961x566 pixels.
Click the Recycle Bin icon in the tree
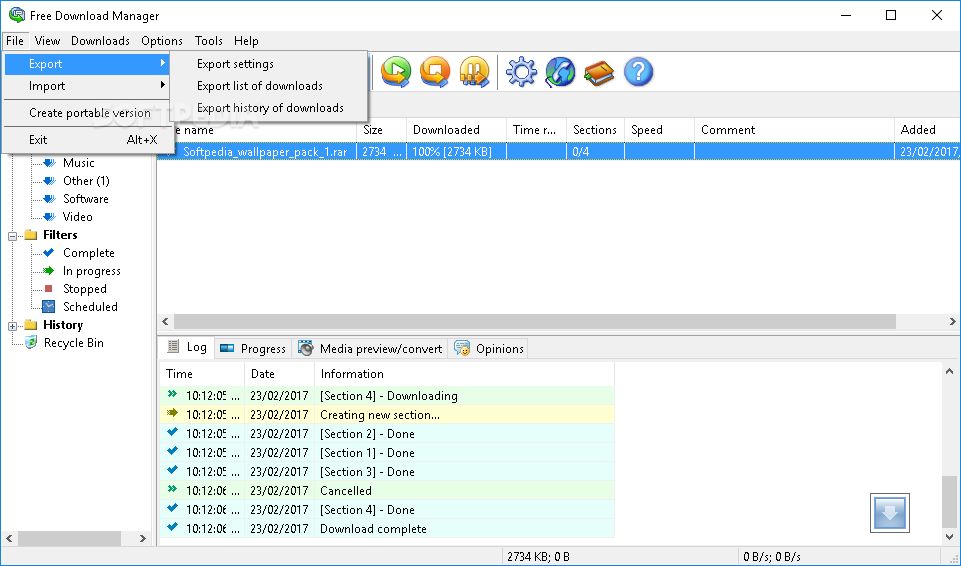31,342
